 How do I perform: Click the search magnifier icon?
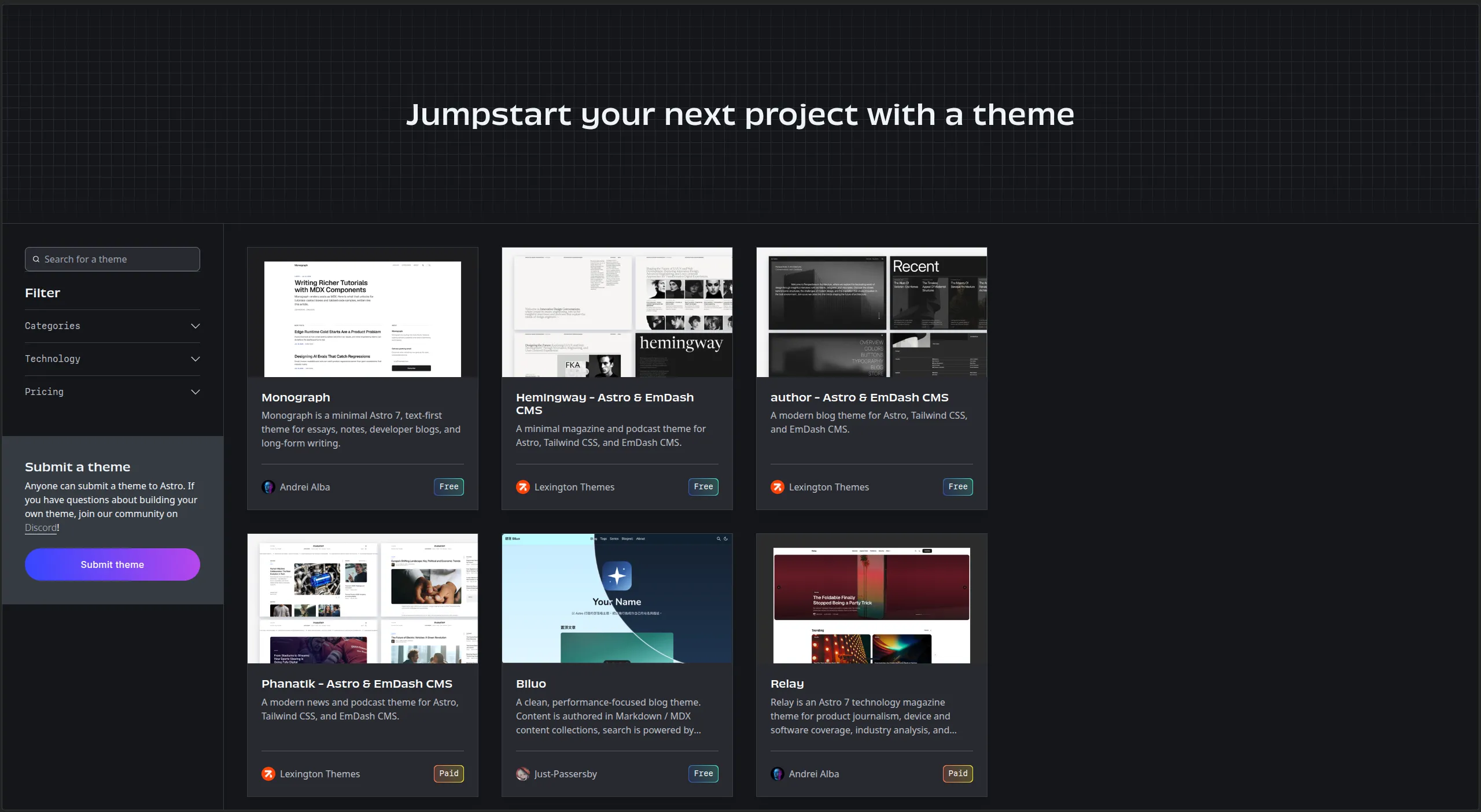(x=36, y=260)
